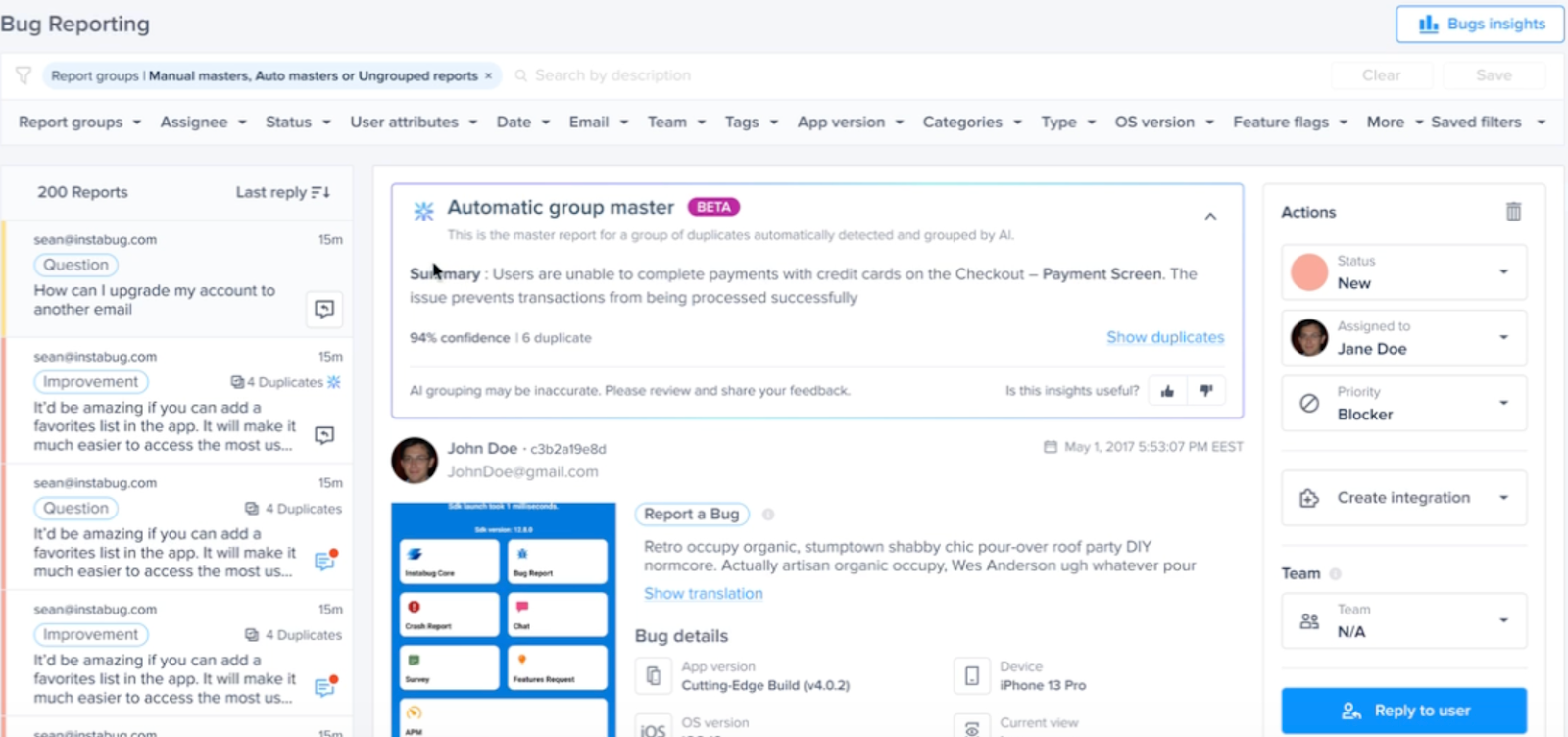Click the people icon in Team selector
This screenshot has height=737, width=1568.
click(x=1309, y=620)
